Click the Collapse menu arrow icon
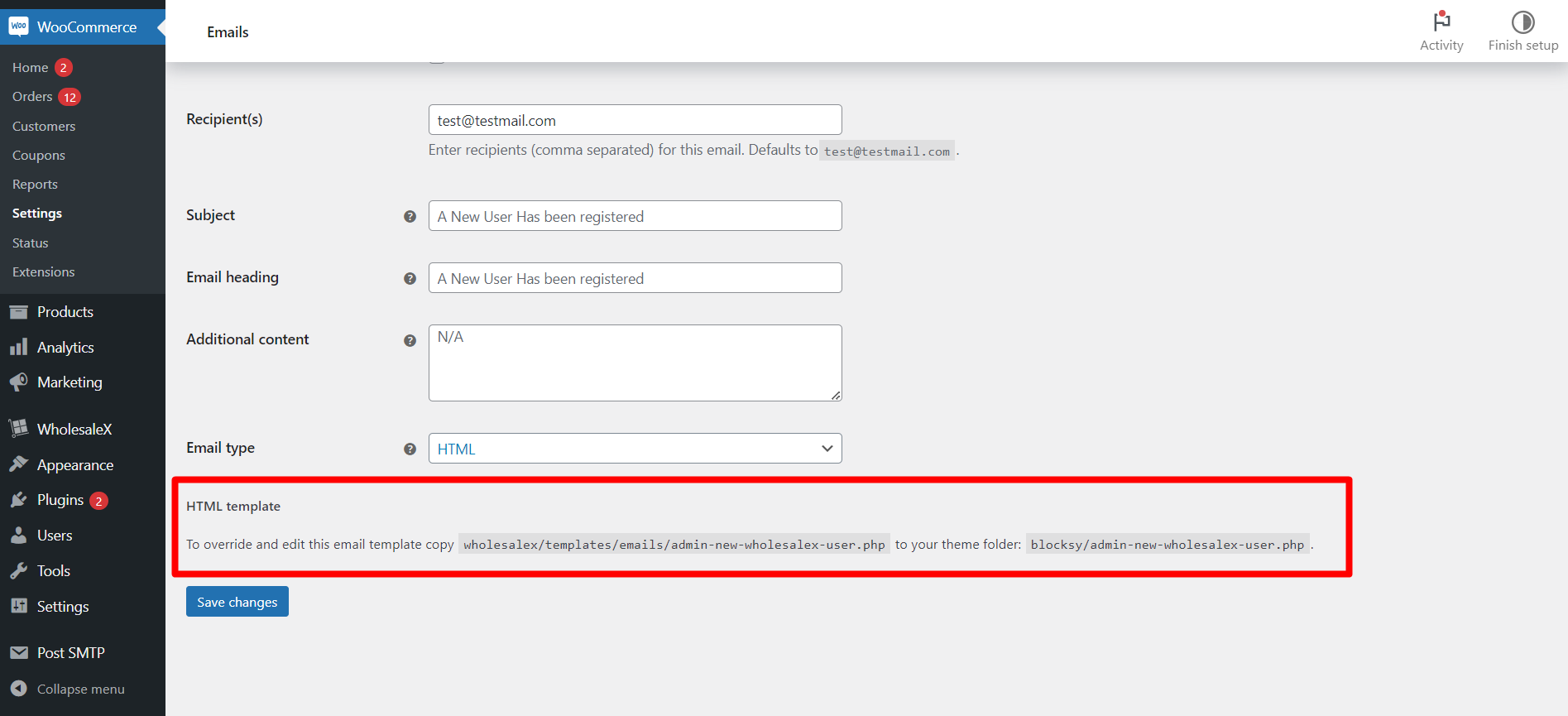This screenshot has height=716, width=1568. 18,689
